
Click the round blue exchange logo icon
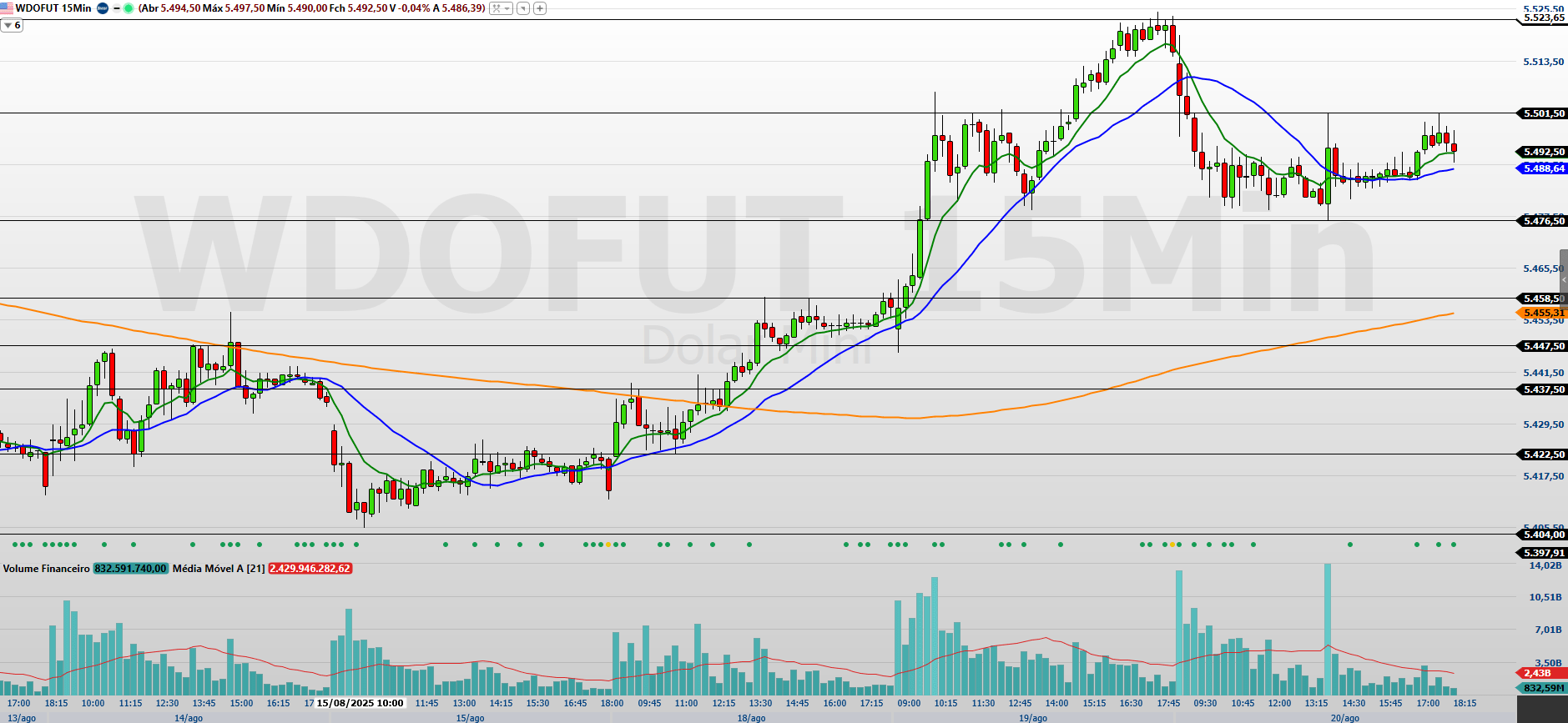[103, 8]
